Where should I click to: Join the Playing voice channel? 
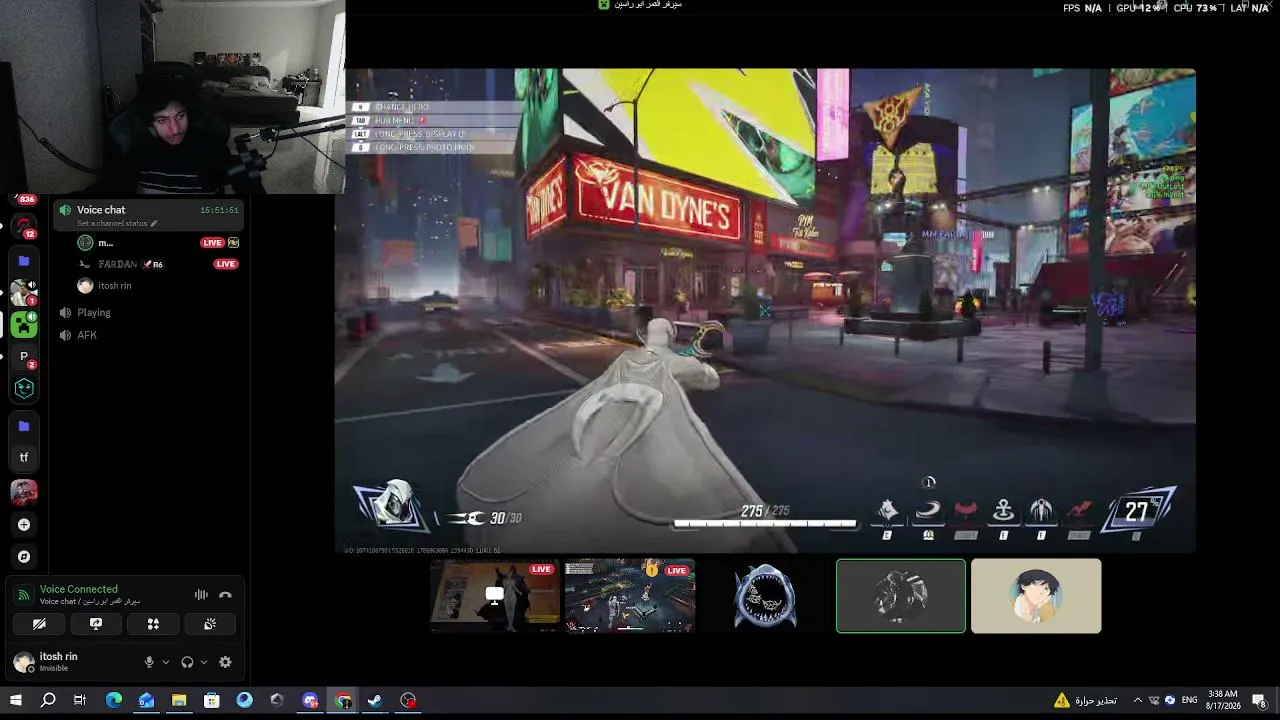pyautogui.click(x=148, y=312)
